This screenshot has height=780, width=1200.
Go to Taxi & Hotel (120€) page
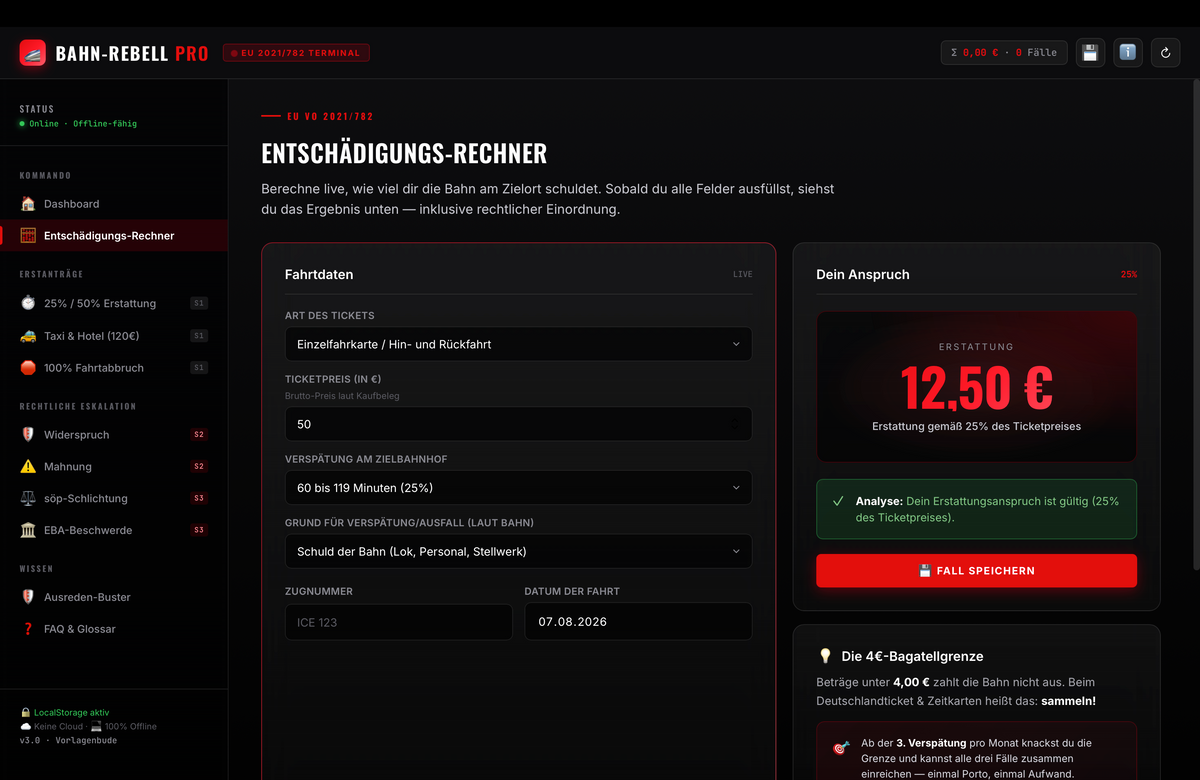[114, 336]
